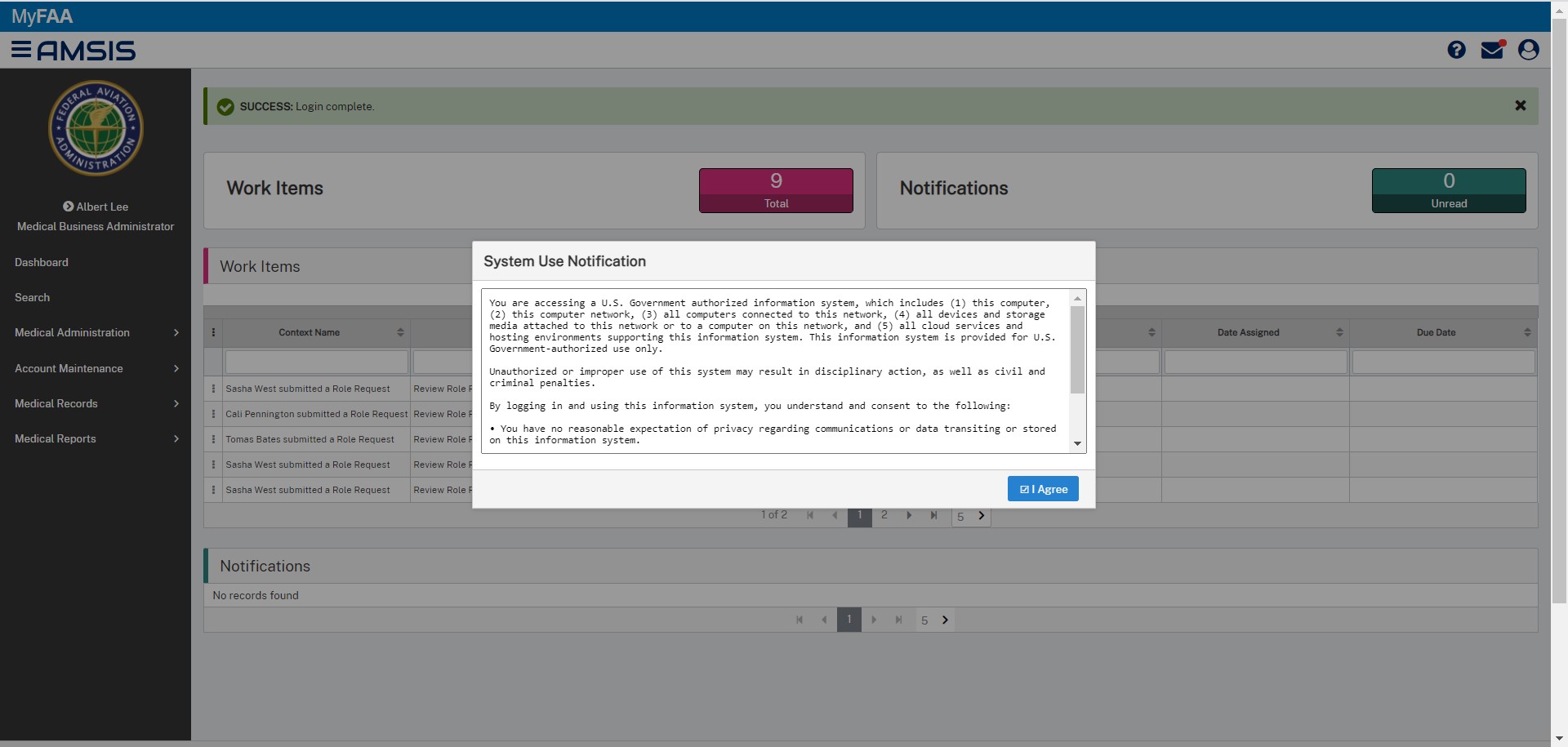The image size is (1568, 747).
Task: Go to the next Work Items page
Action: (x=909, y=515)
